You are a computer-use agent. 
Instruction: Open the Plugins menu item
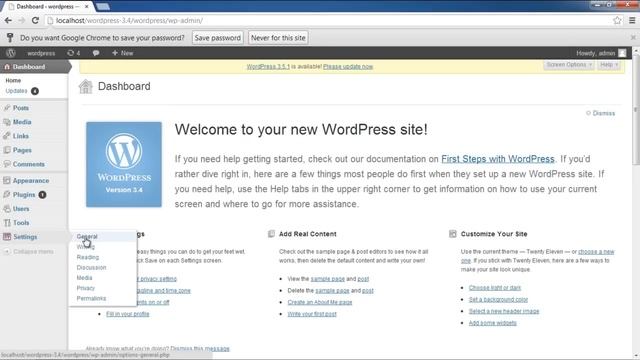pos(24,195)
